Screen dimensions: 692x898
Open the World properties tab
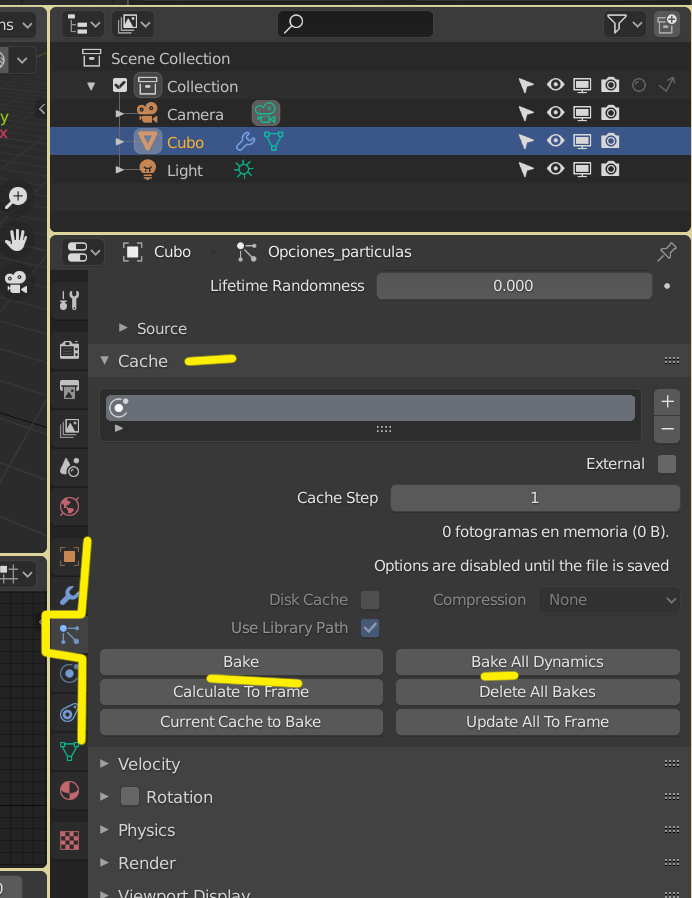coord(69,506)
